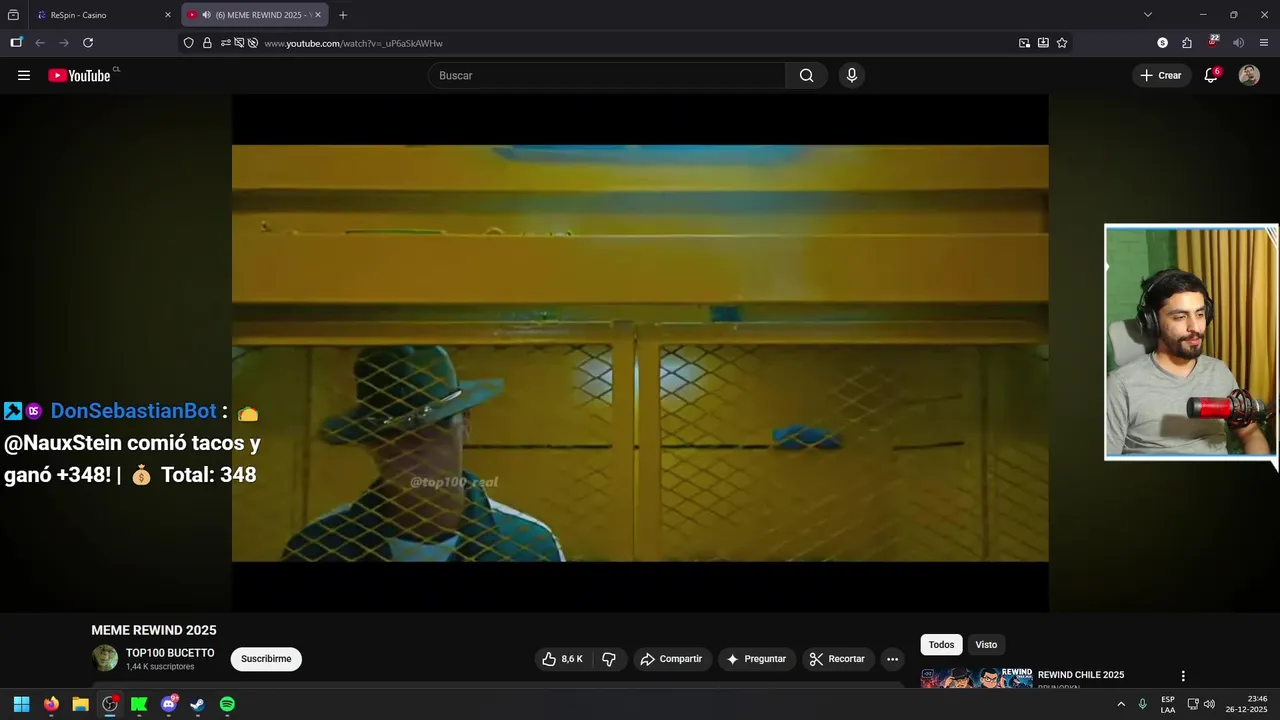The height and width of the screenshot is (720, 1280).
Task: Click the Suscribirme button
Action: coord(266,659)
